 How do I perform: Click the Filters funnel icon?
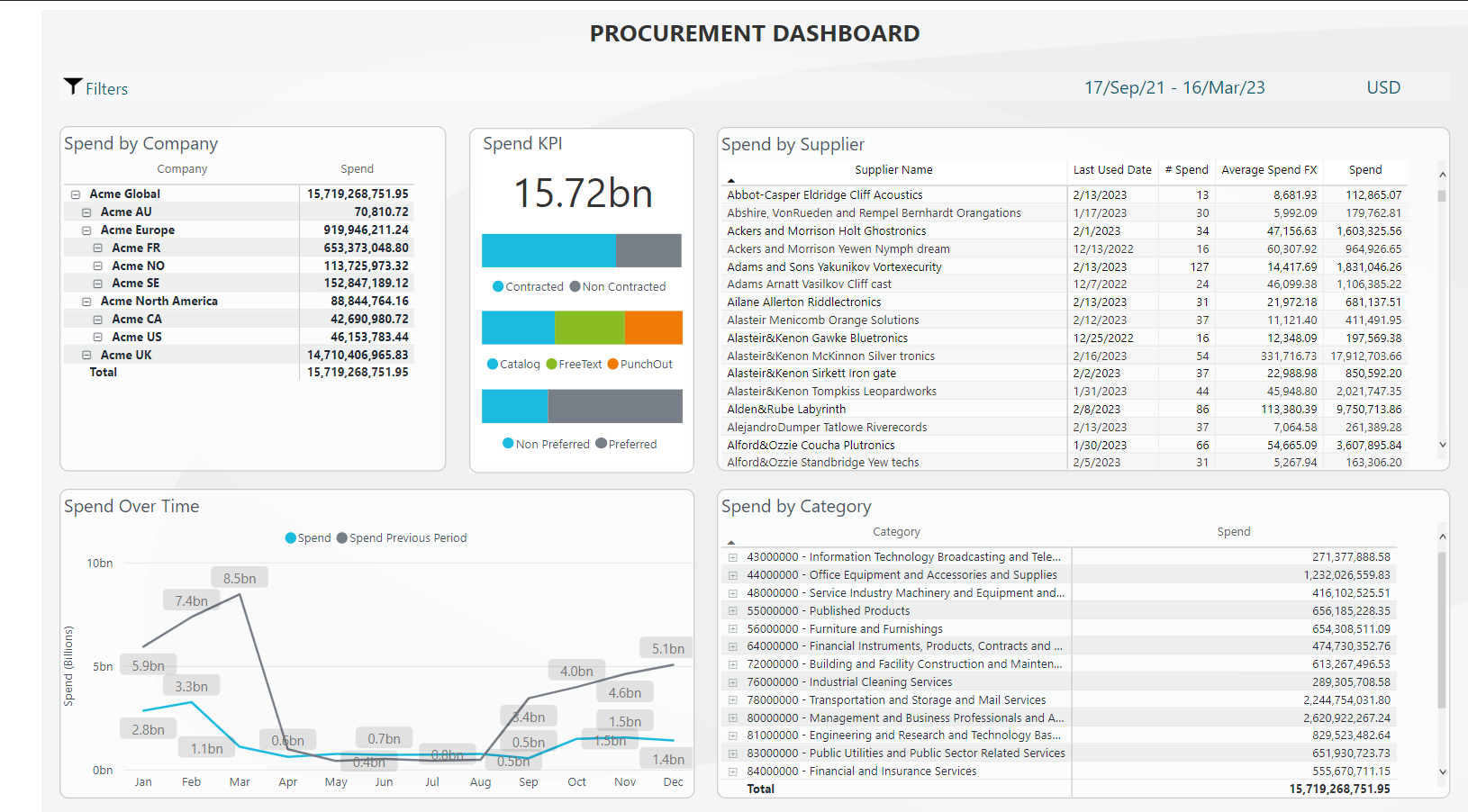click(73, 86)
